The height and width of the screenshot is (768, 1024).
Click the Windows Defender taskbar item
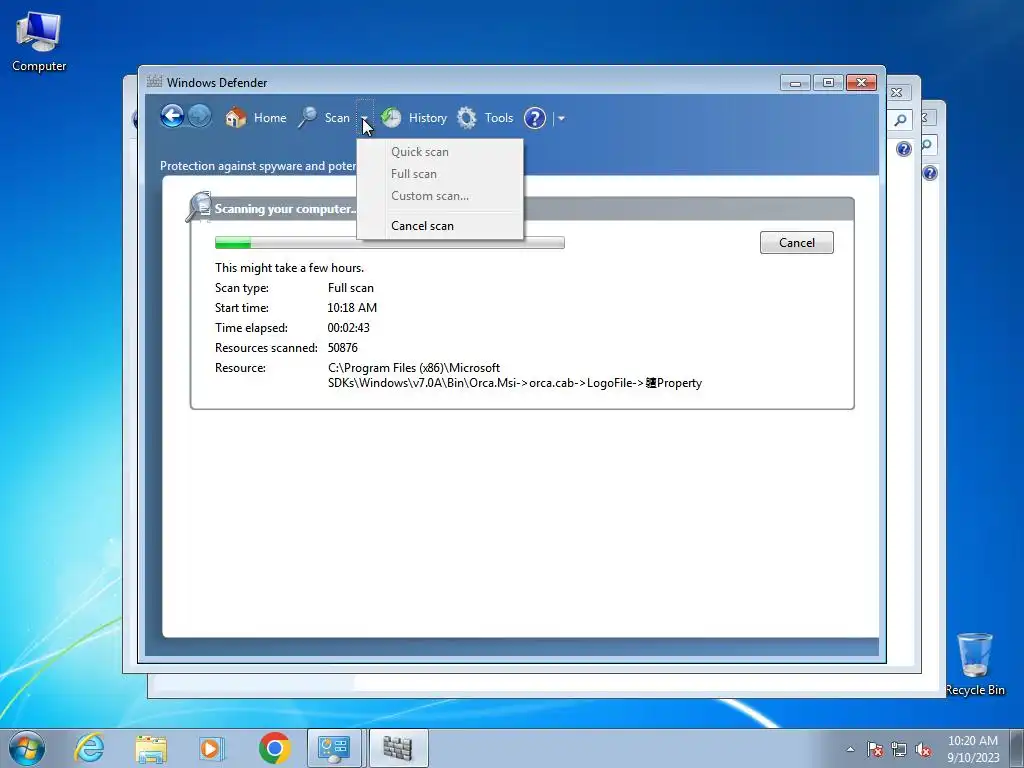[x=398, y=748]
